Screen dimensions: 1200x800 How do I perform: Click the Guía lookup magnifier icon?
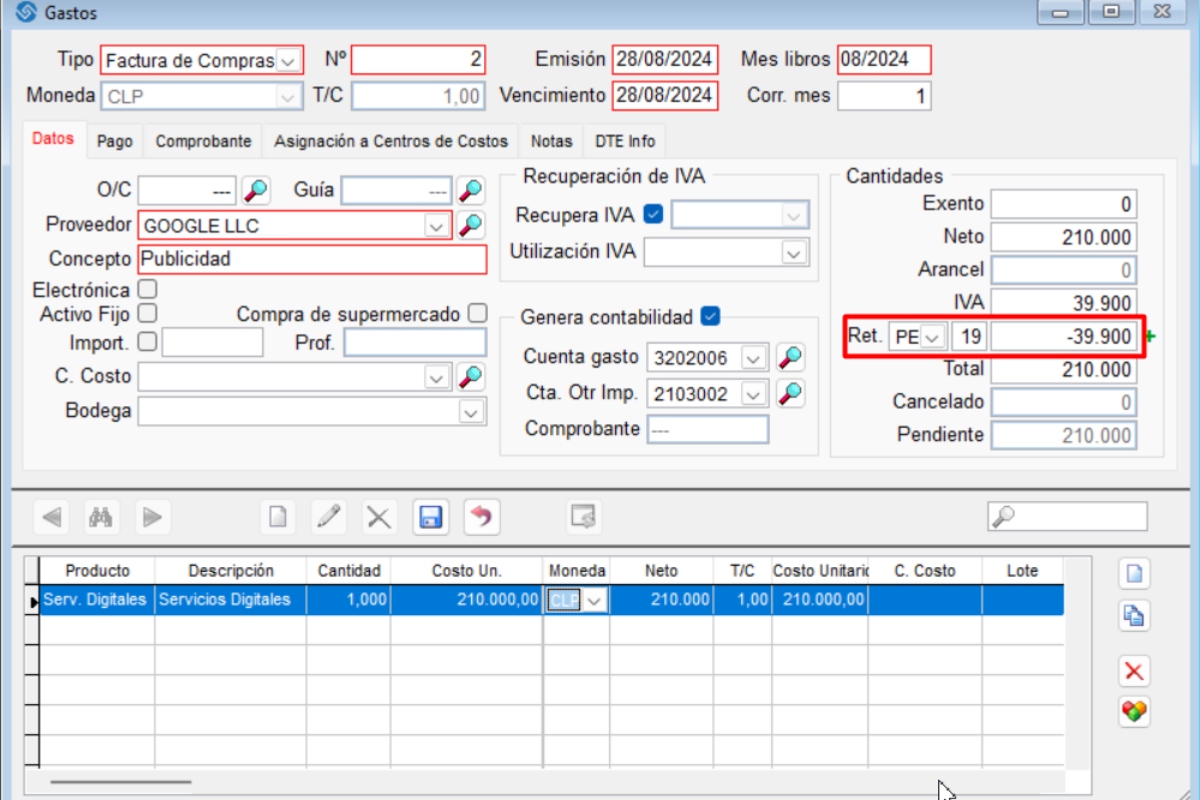(471, 190)
